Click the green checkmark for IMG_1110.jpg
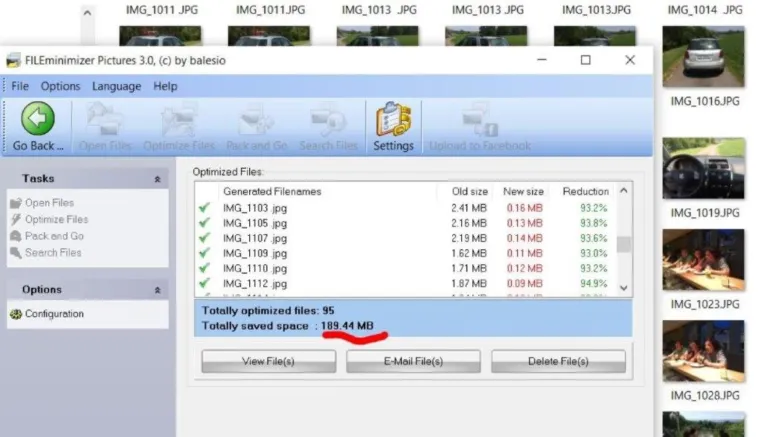Screen dimensions: 762x437 205,268
